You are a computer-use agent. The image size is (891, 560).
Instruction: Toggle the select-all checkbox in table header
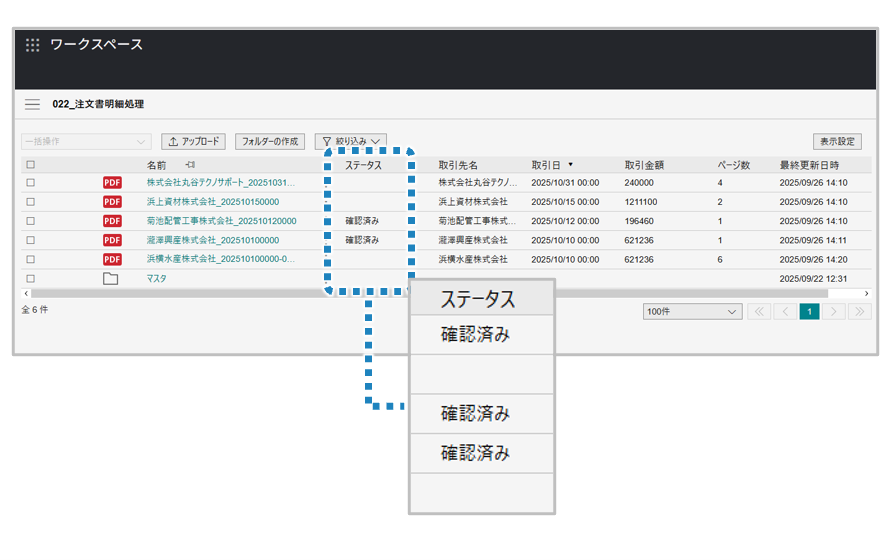[31, 165]
